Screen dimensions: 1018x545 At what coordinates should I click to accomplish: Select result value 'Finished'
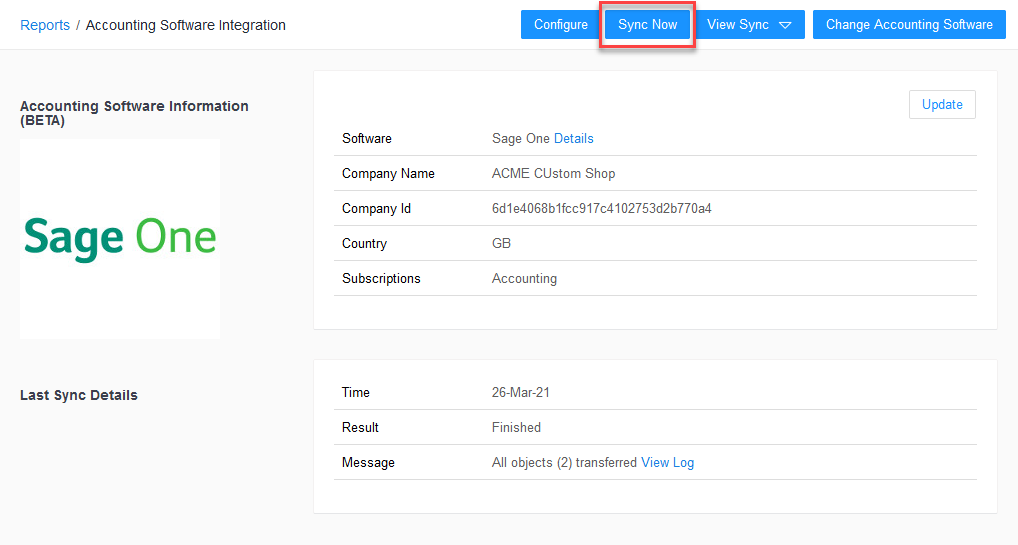click(x=516, y=427)
